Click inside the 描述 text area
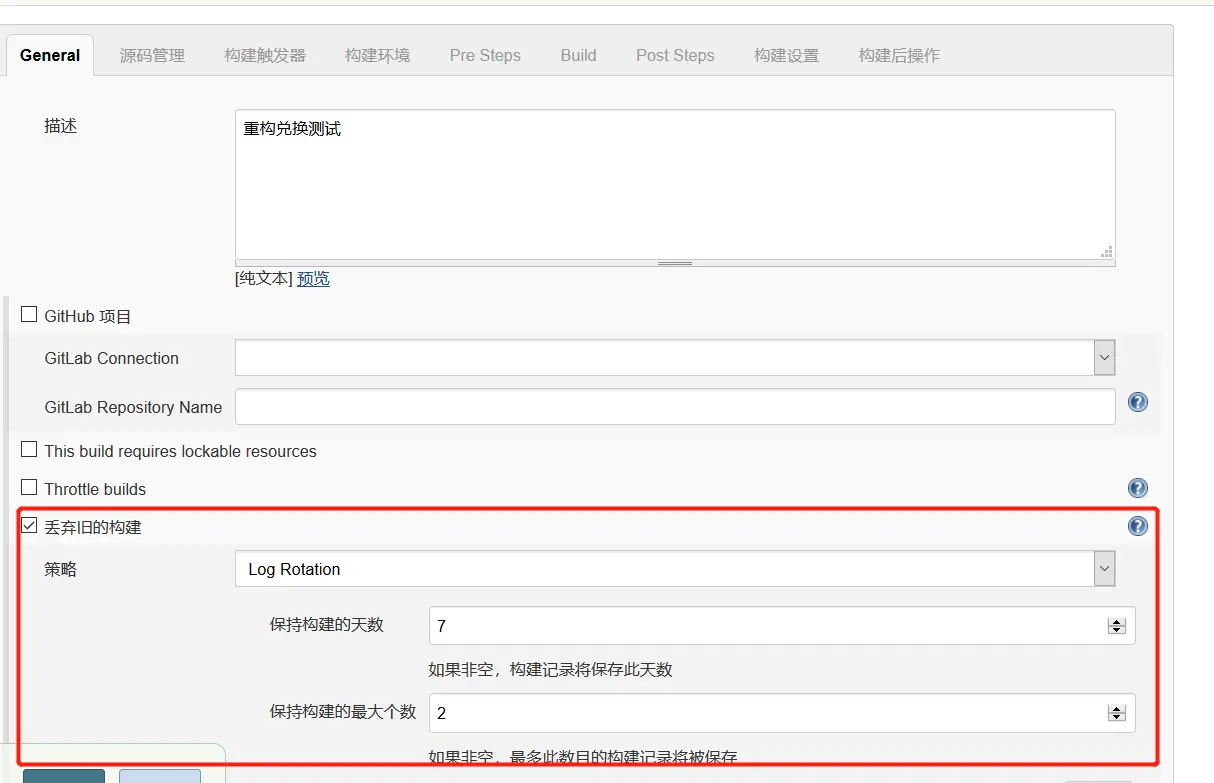 tap(675, 185)
